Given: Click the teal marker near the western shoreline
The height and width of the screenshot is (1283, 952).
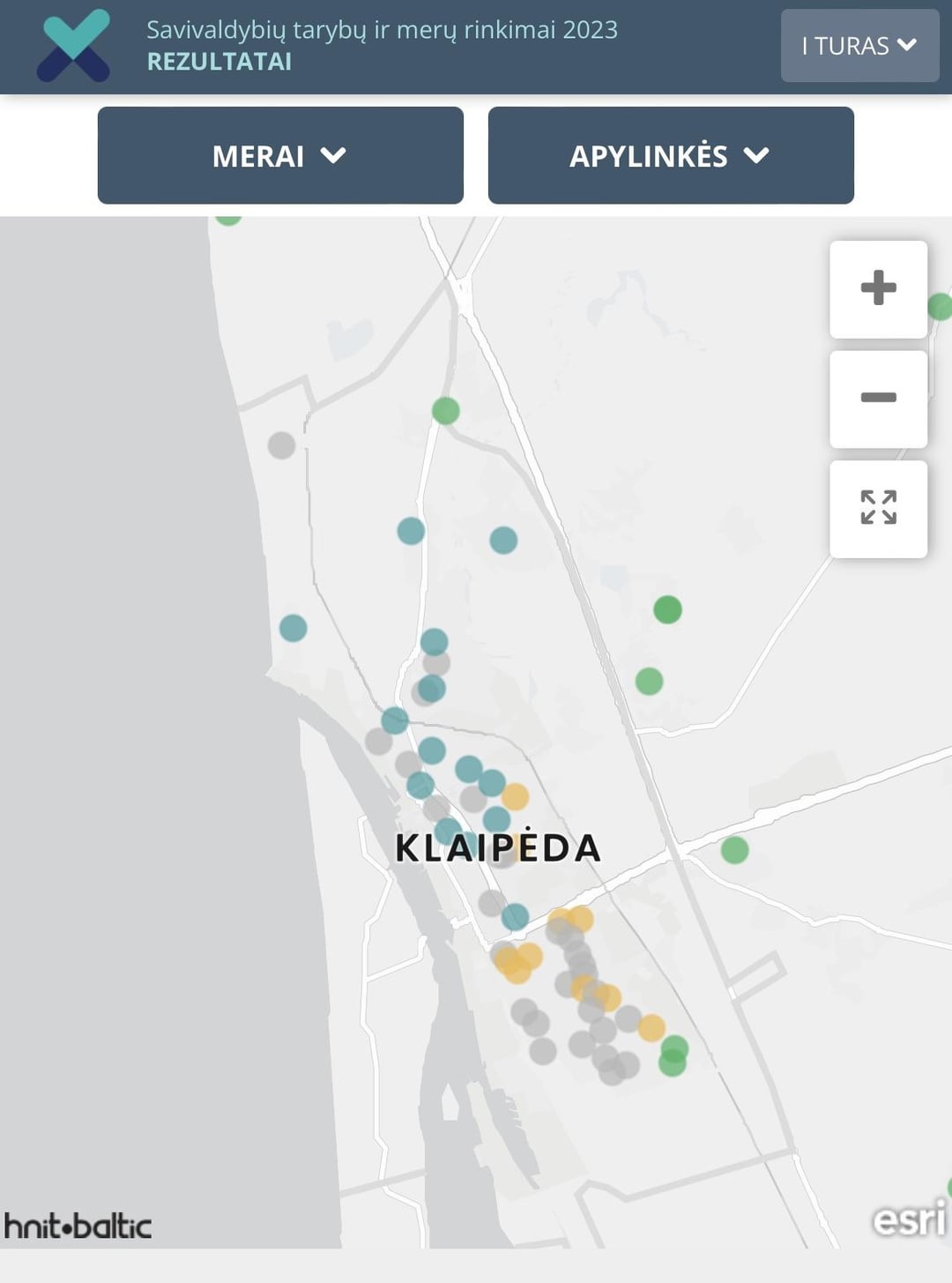Looking at the screenshot, I should 293,628.
